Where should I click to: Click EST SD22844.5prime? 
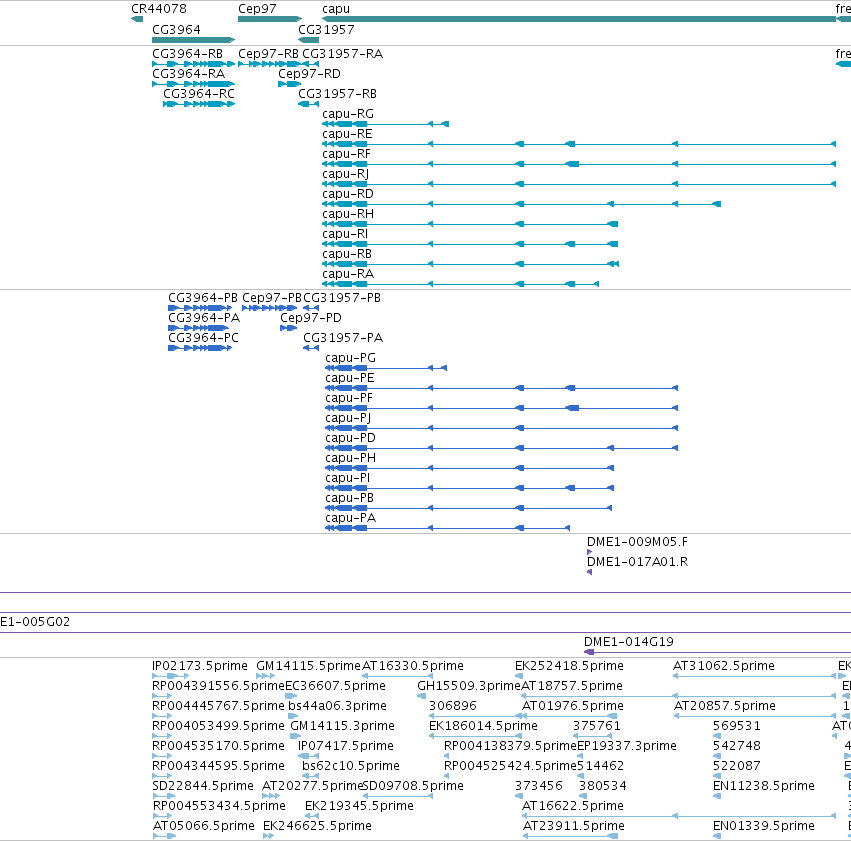click(x=203, y=786)
